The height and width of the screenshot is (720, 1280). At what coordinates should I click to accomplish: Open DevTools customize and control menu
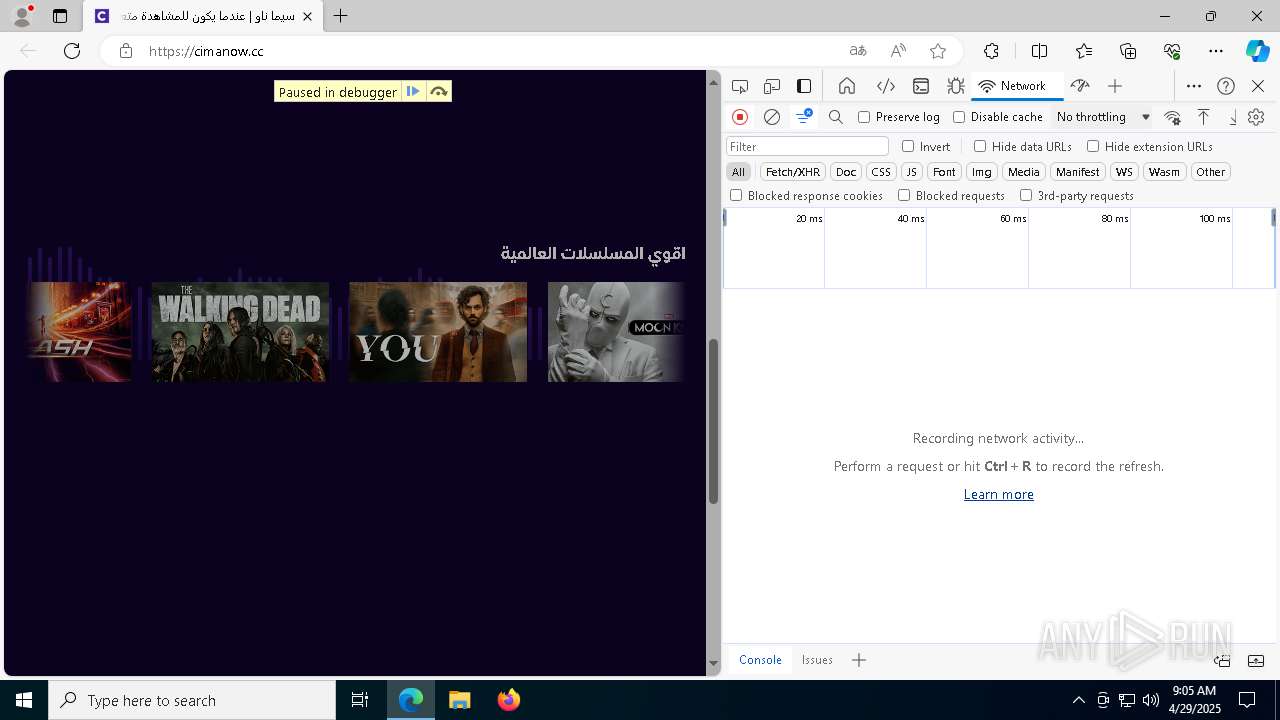point(1194,86)
